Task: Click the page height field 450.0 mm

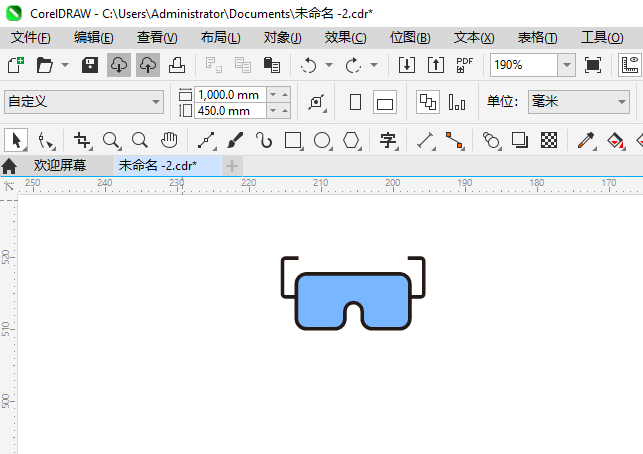Action: coord(230,111)
